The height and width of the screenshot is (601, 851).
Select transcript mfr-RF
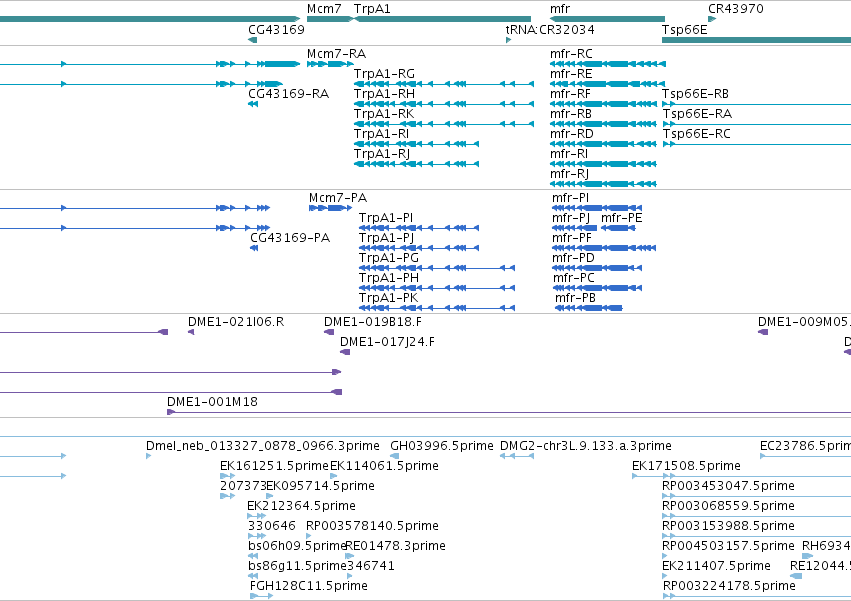pos(570,94)
